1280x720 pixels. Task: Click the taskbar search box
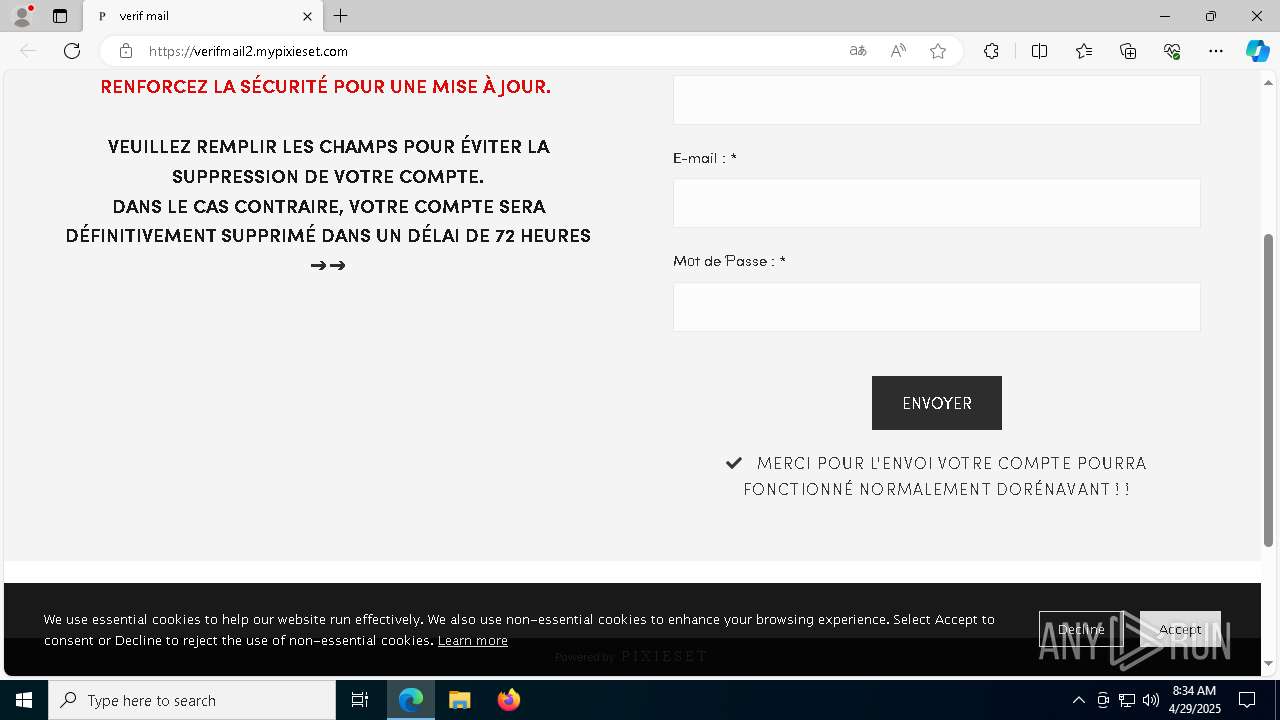(x=192, y=700)
